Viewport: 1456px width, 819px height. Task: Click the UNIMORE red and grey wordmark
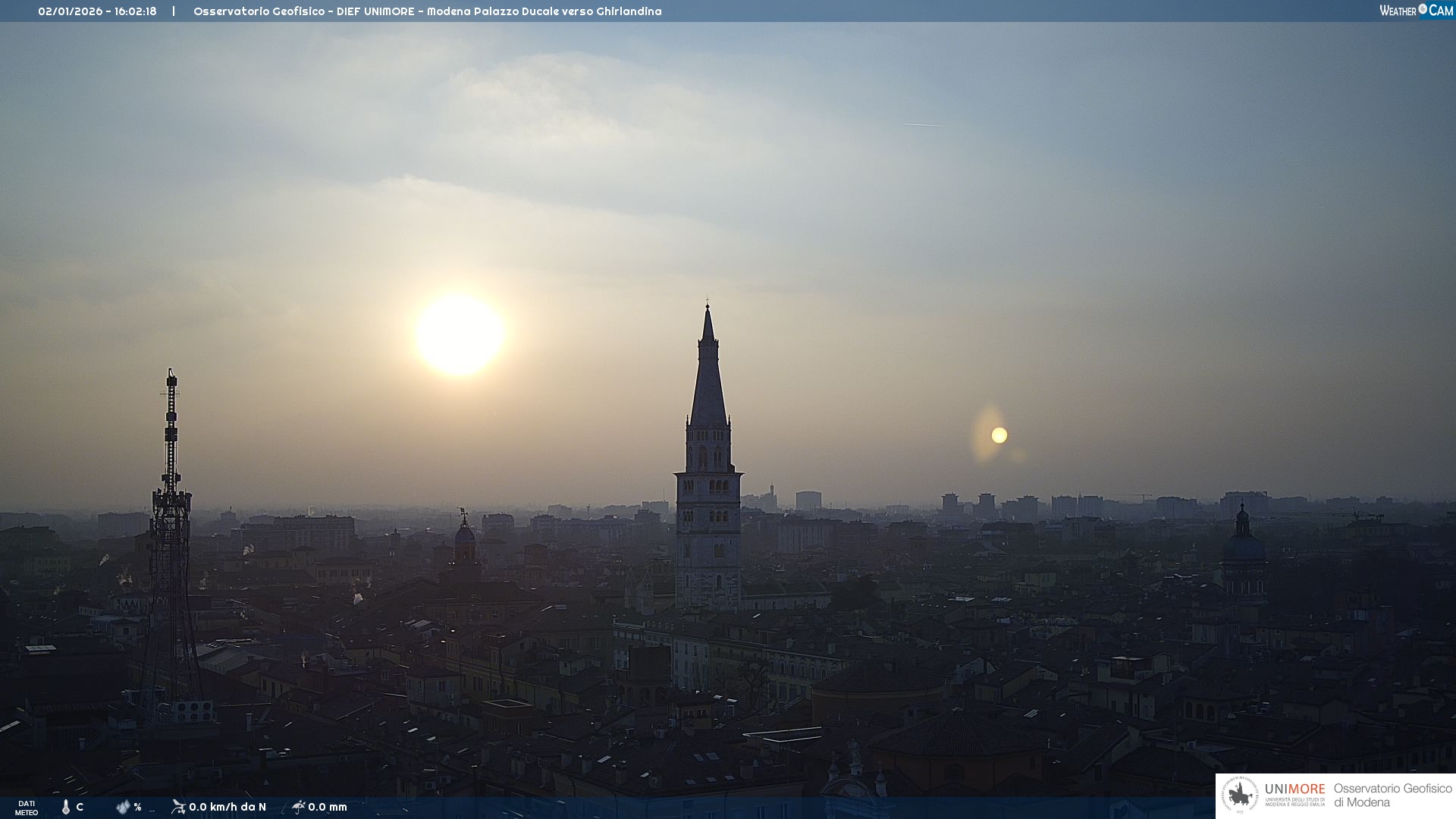coord(1294,789)
